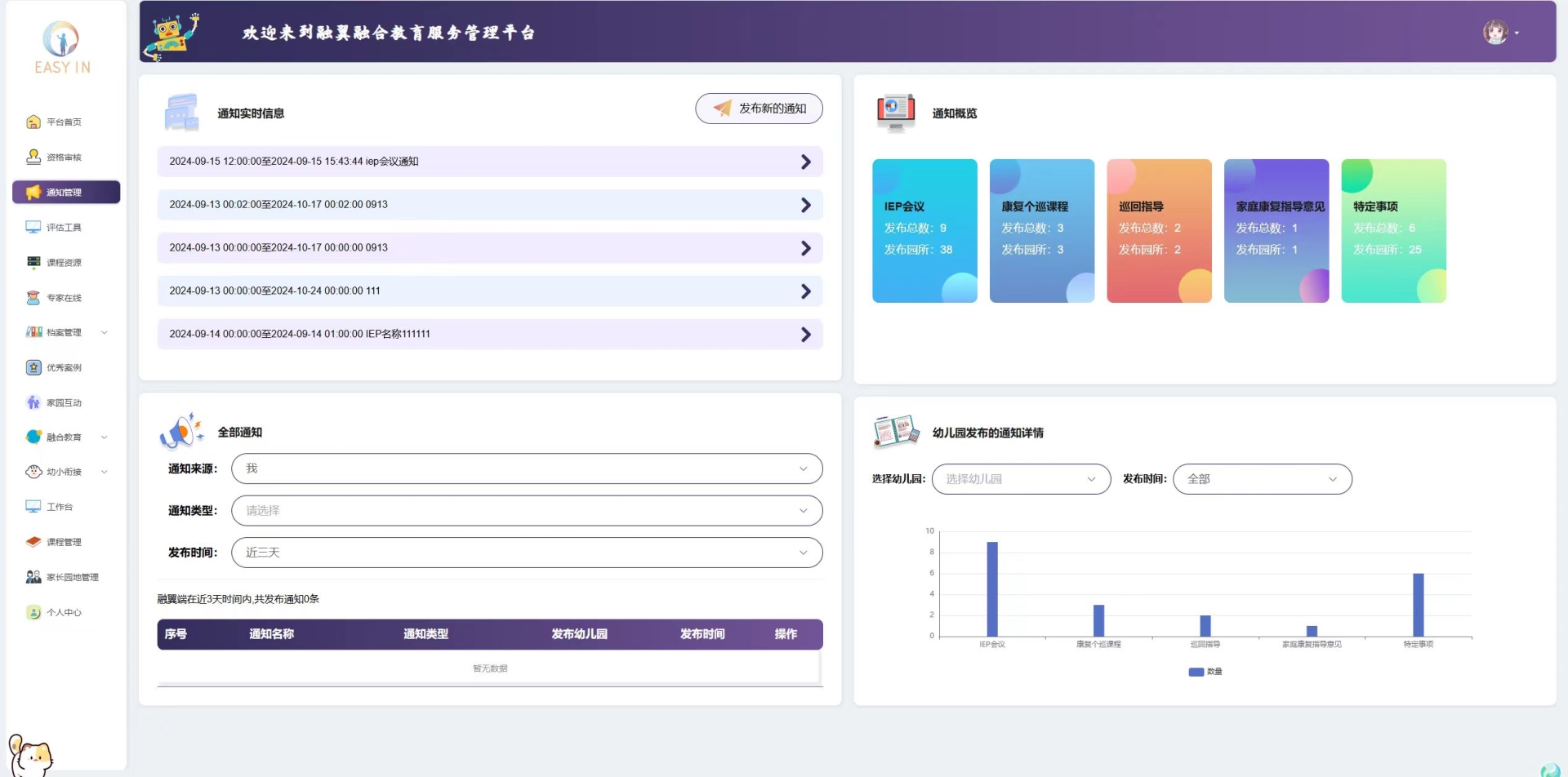The width and height of the screenshot is (1568, 777).
Task: Click the 资格审核 stamp icon
Action: pos(33,157)
